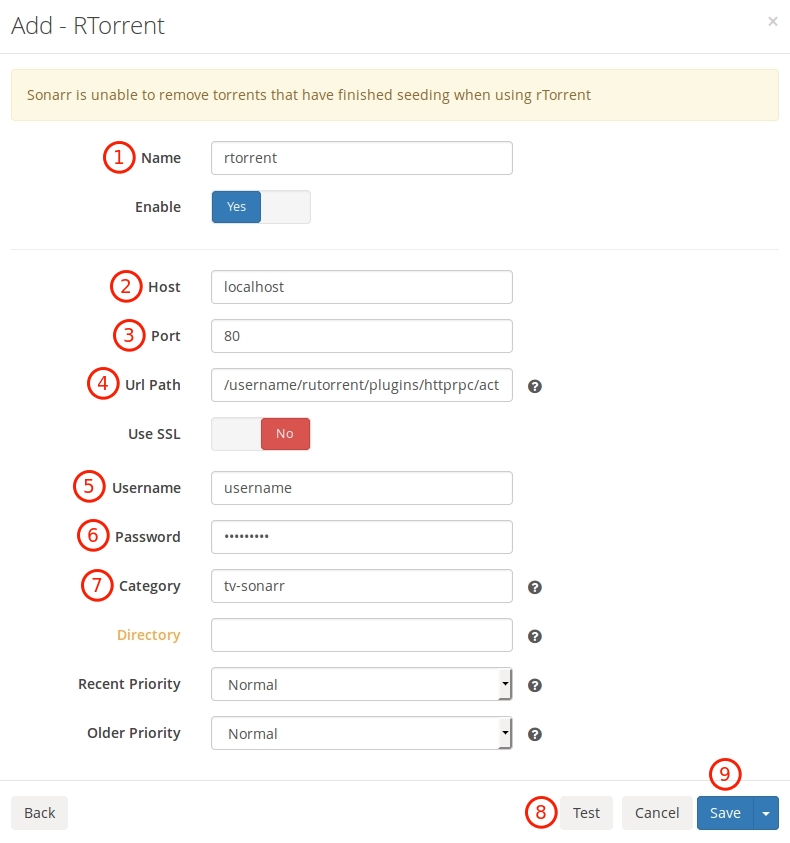The height and width of the screenshot is (843, 790).
Task: Toggle the Use SSL switch set to No
Action: 261,434
